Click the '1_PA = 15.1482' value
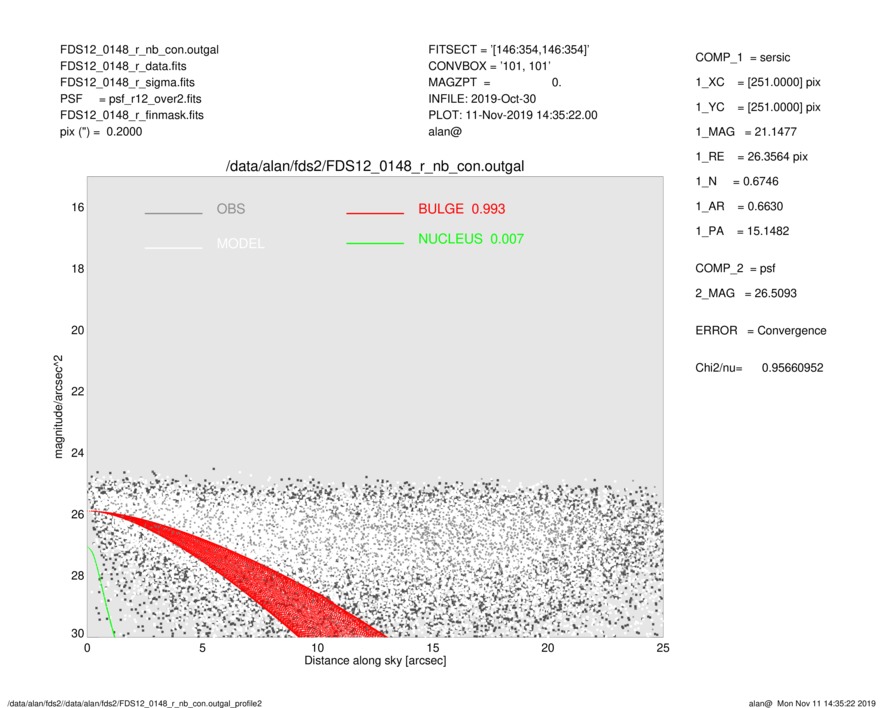Image resolution: width=885 pixels, height=708 pixels. click(x=742, y=231)
